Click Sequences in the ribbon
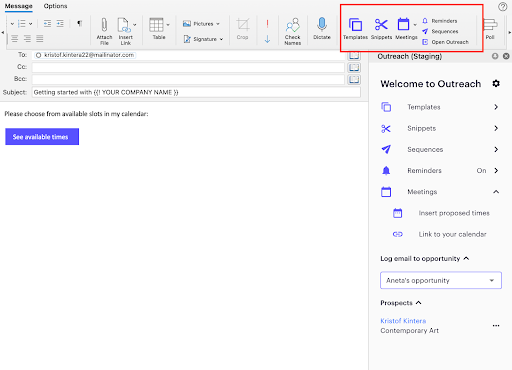This screenshot has height=370, width=512. point(440,31)
